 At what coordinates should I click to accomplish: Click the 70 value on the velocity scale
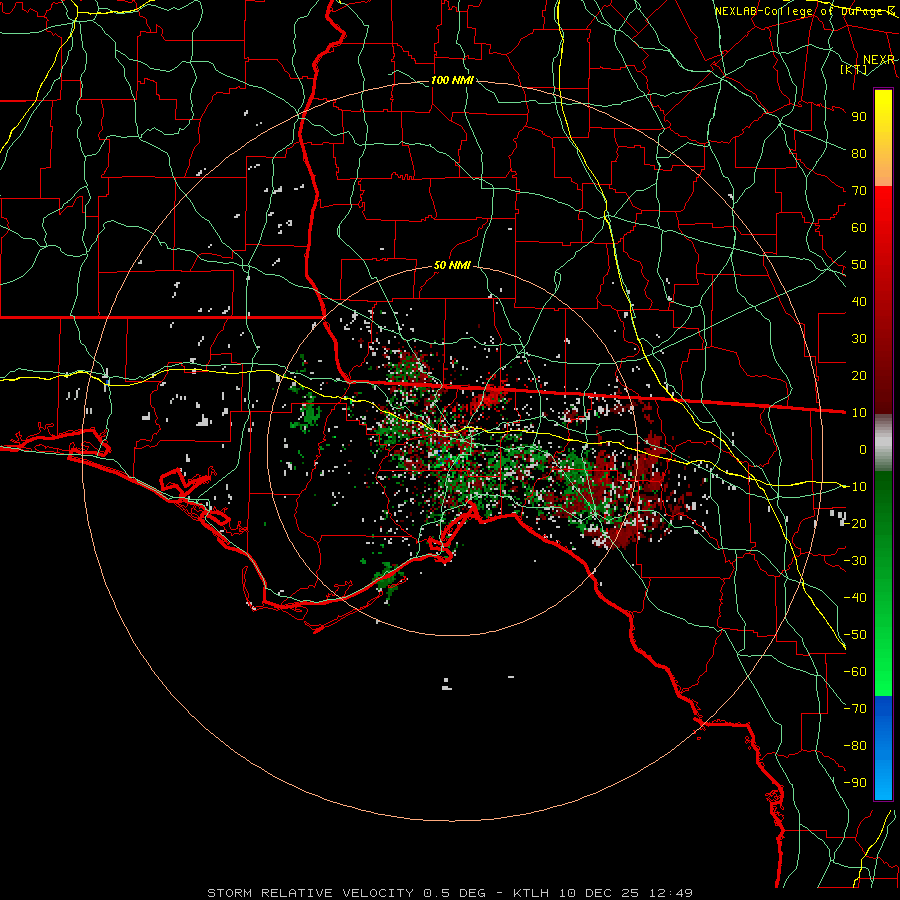[859, 191]
